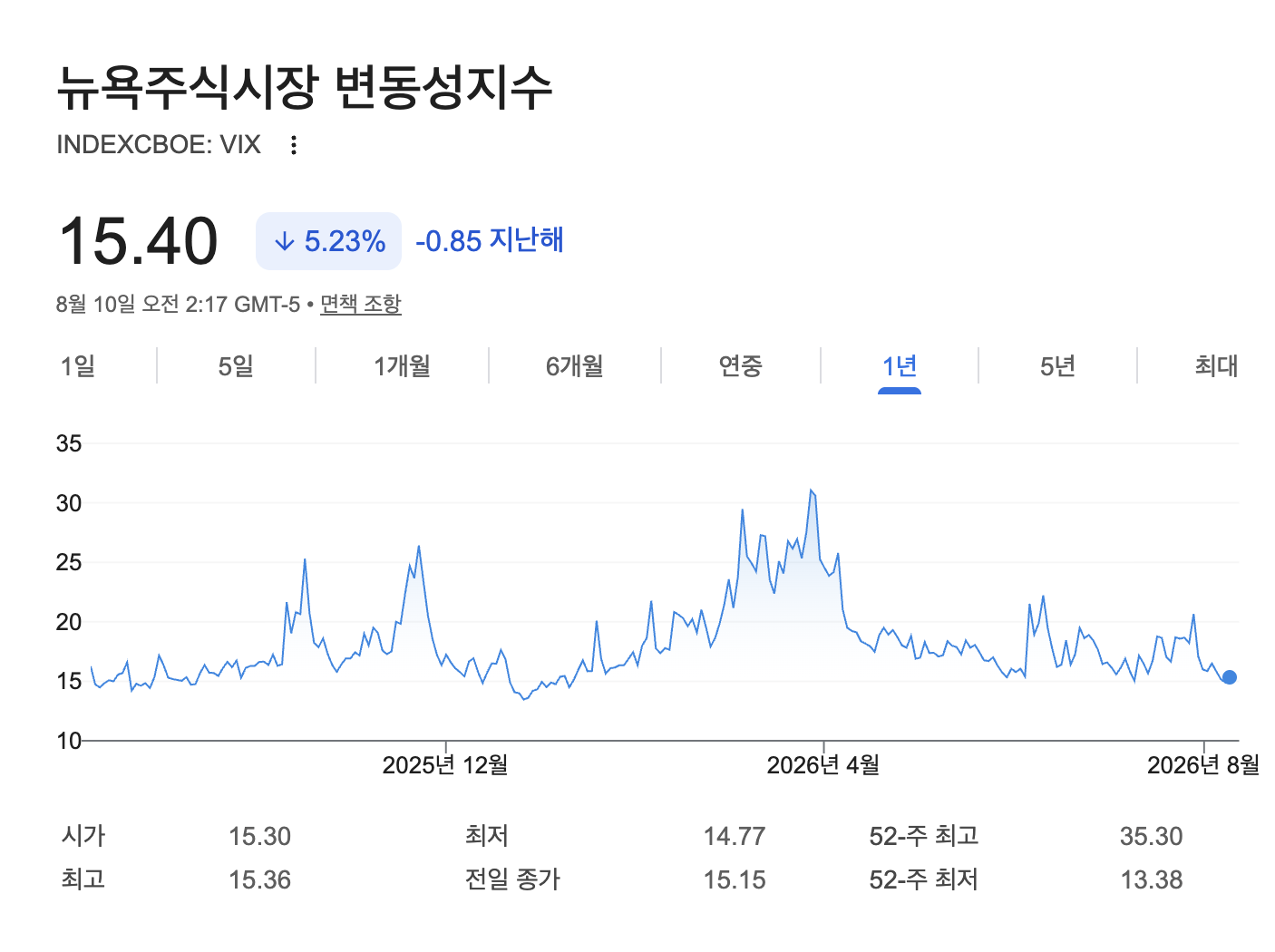This screenshot has height=952, width=1275.
Task: Click the 최저 value 14.77
Action: pyautogui.click(x=735, y=836)
